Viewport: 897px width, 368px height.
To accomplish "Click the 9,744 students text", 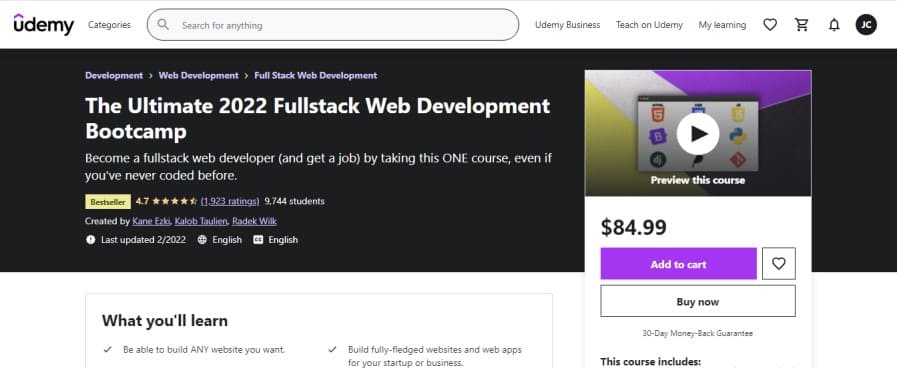I will click(295, 201).
